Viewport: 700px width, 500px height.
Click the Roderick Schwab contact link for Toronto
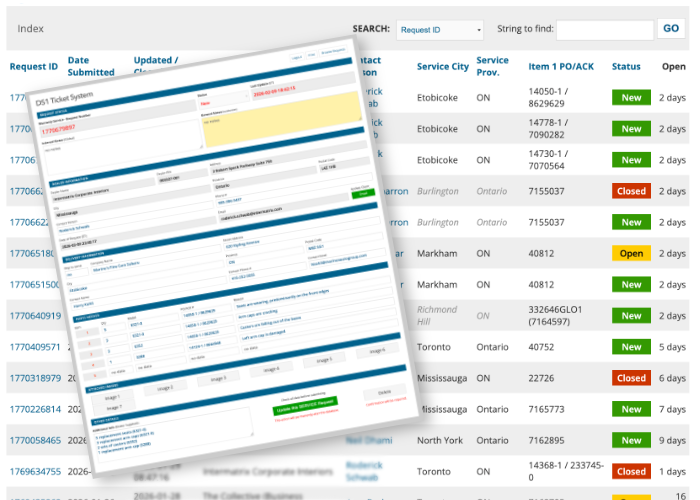[x=364, y=472]
